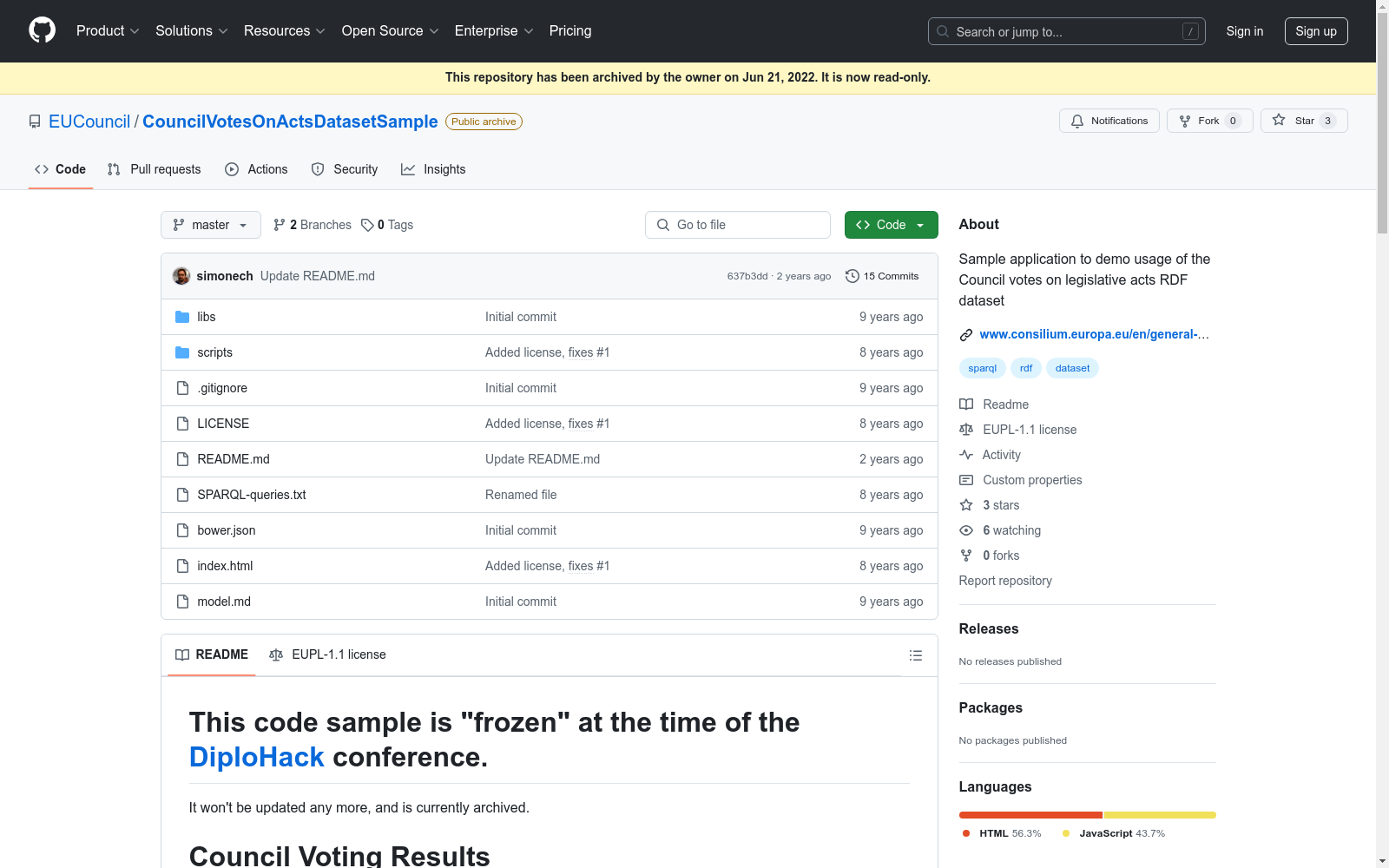This screenshot has height=868, width=1389.
Task: Open the Releases heading link
Action: click(x=989, y=628)
